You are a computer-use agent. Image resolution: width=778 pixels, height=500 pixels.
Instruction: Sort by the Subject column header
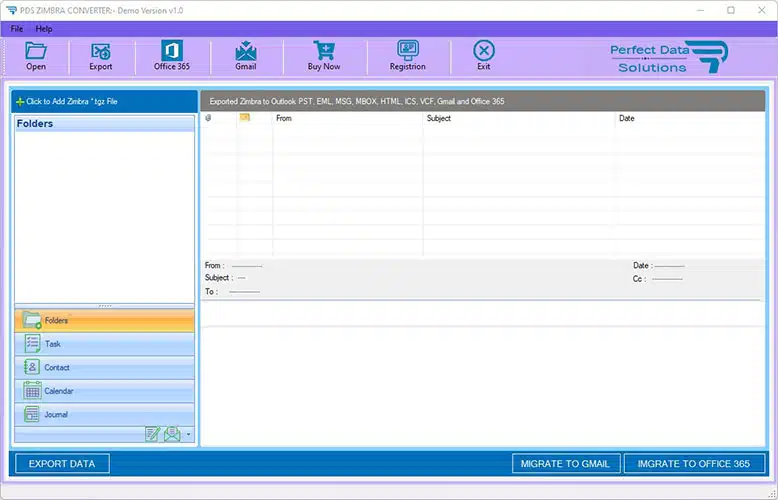pos(519,119)
